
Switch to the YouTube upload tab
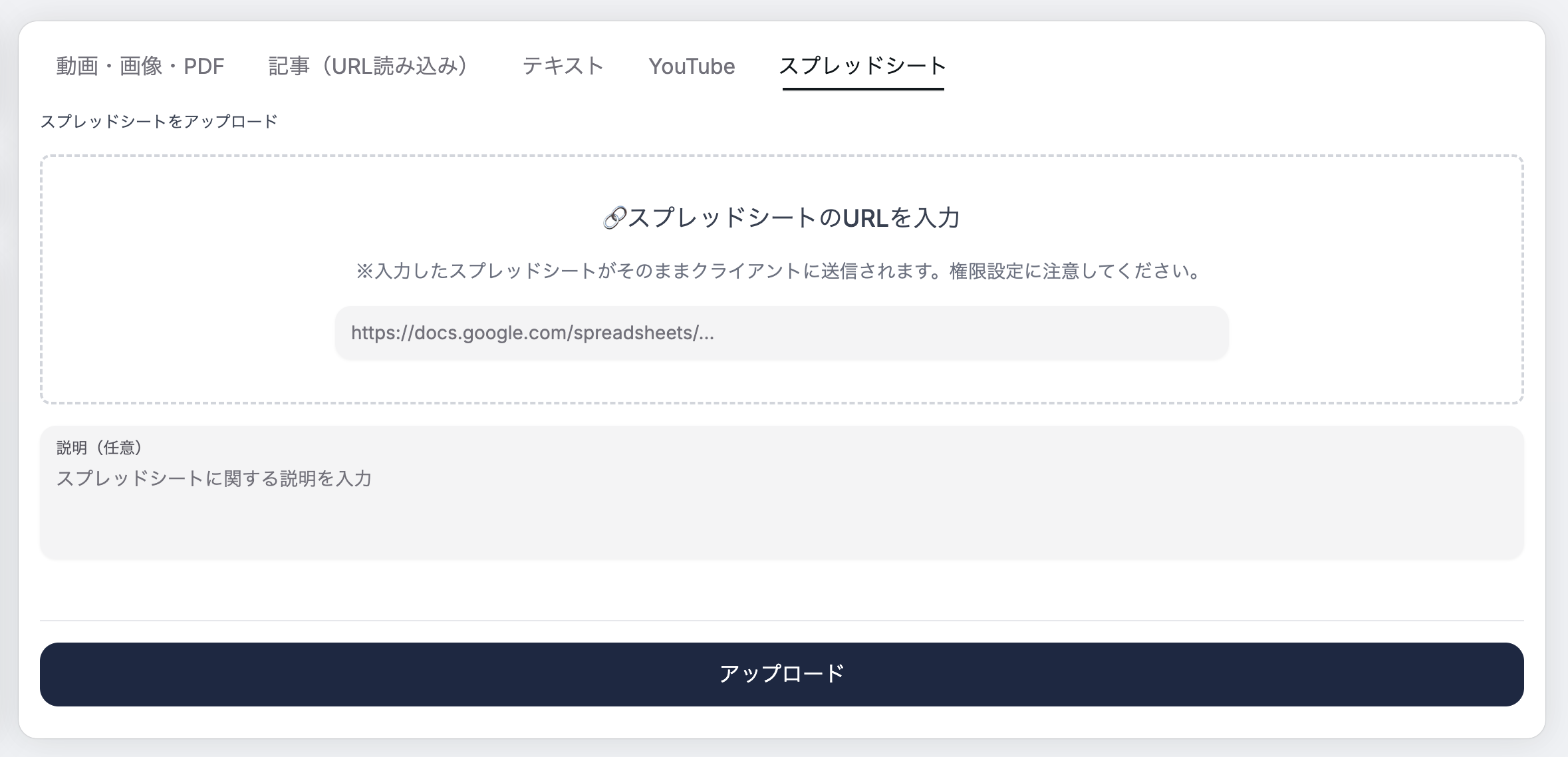[x=692, y=66]
